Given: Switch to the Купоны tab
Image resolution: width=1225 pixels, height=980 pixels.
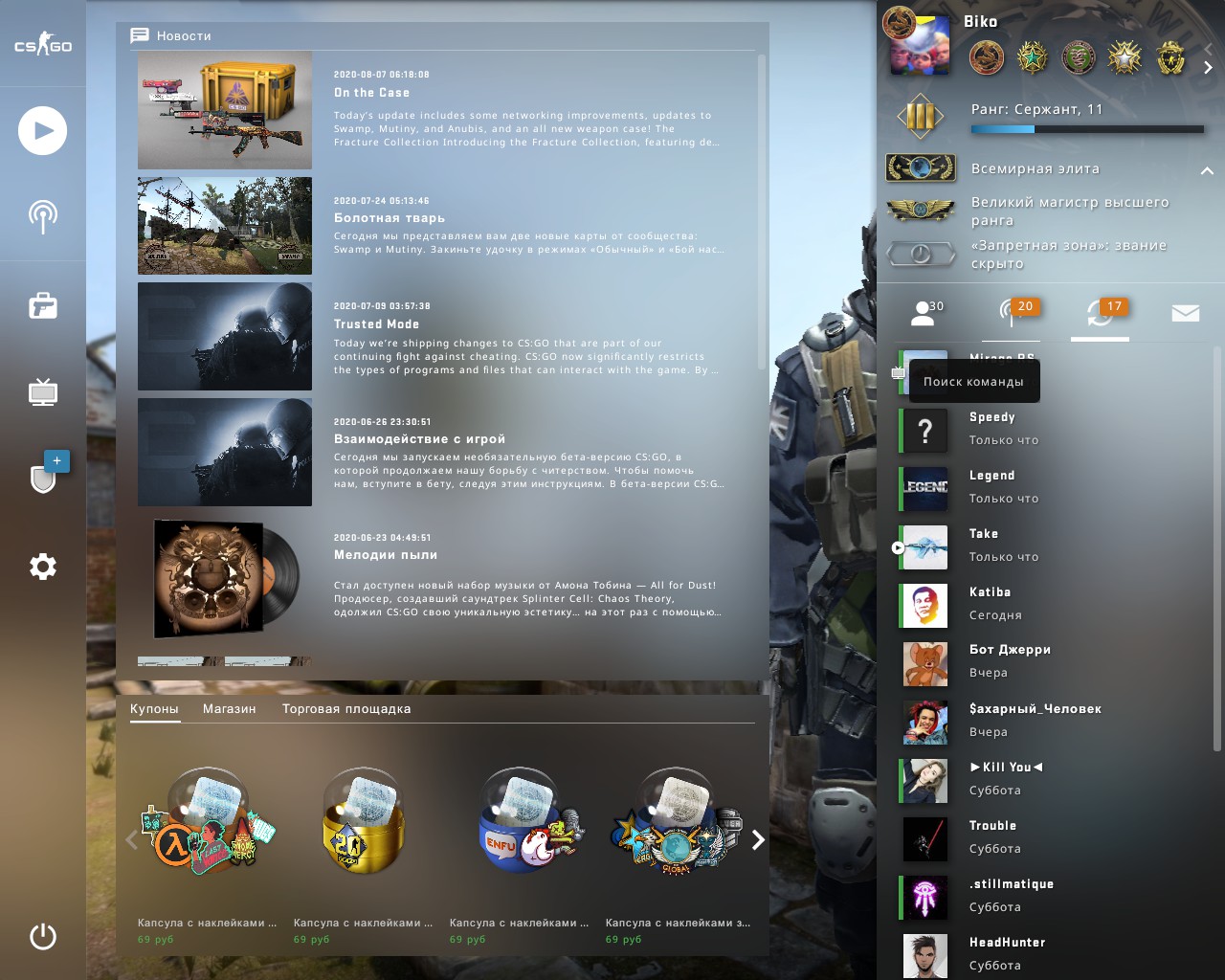Looking at the screenshot, I should click(x=154, y=709).
